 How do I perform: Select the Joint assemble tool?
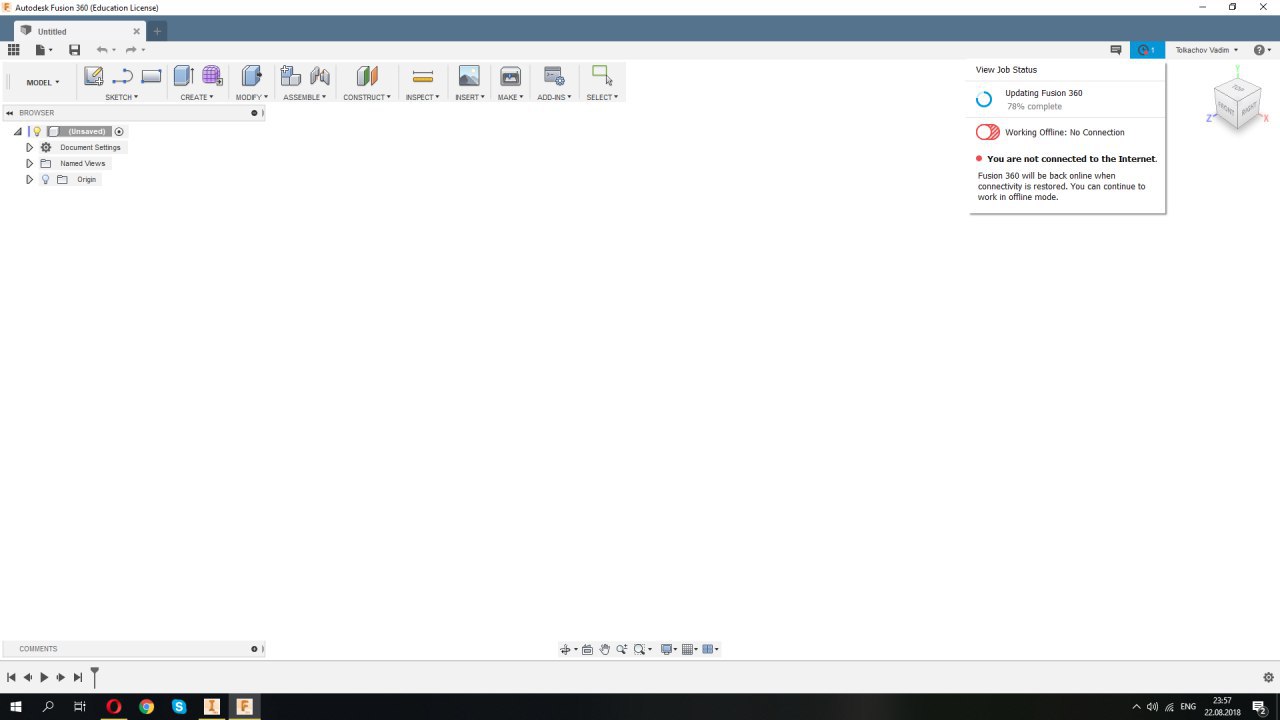pos(320,76)
